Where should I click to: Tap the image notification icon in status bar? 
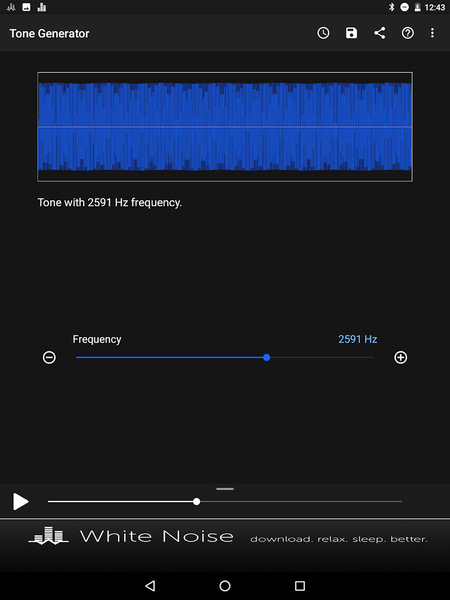click(26, 7)
